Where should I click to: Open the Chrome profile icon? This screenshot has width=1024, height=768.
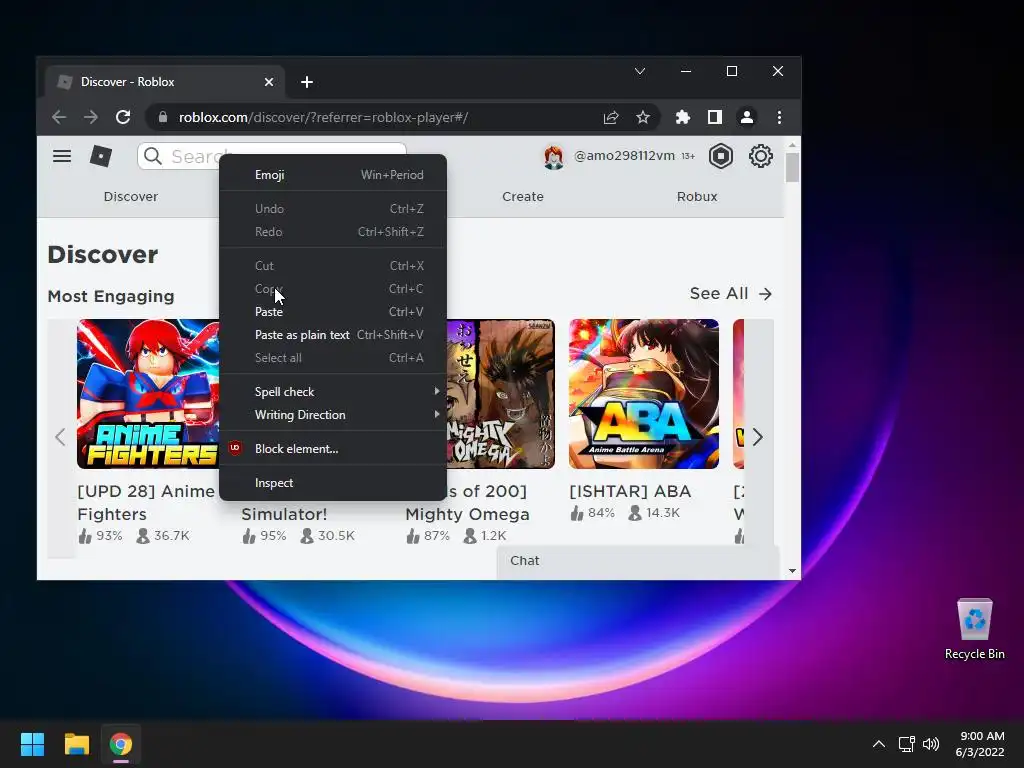click(x=746, y=118)
